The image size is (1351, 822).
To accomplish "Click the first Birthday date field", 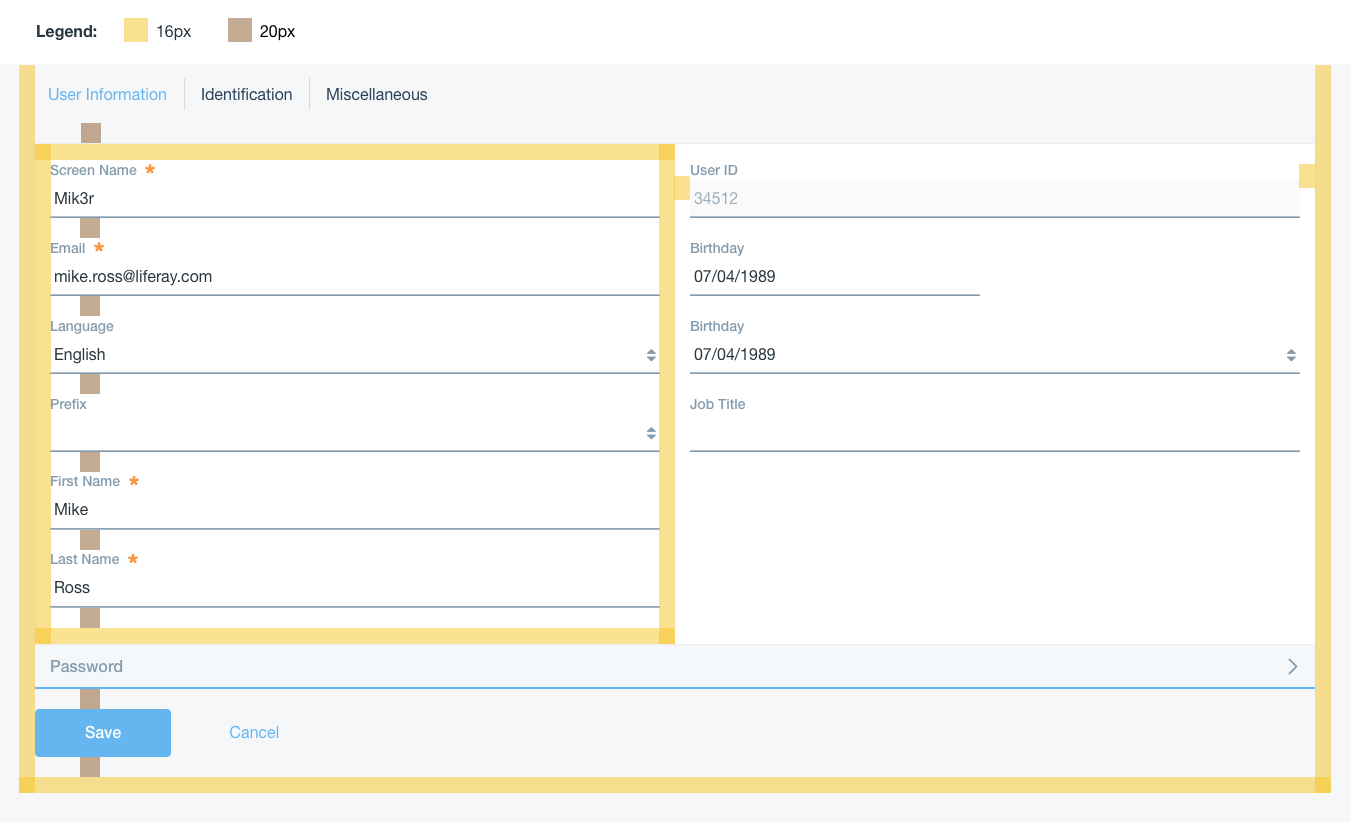I will 834,276.
